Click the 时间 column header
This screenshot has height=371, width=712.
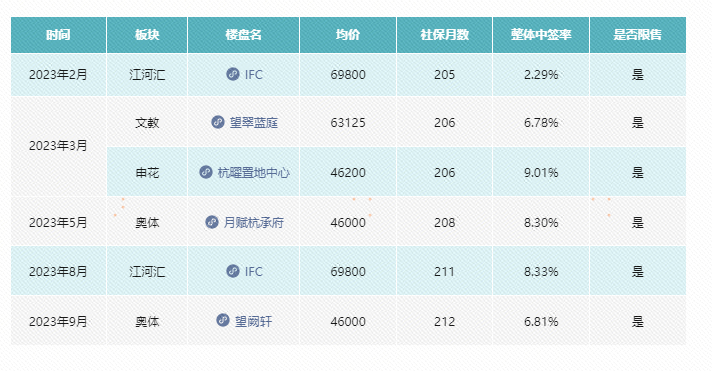click(59, 35)
